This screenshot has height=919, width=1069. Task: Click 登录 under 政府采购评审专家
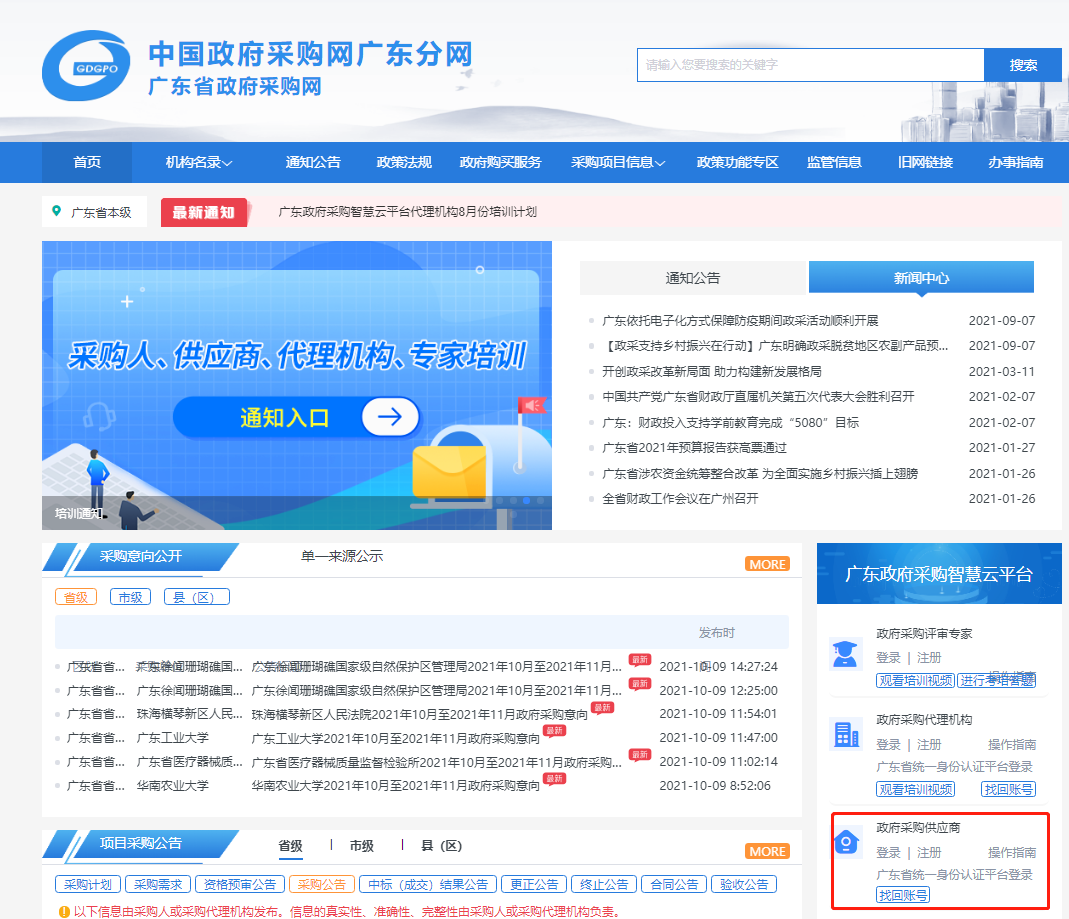coord(888,658)
